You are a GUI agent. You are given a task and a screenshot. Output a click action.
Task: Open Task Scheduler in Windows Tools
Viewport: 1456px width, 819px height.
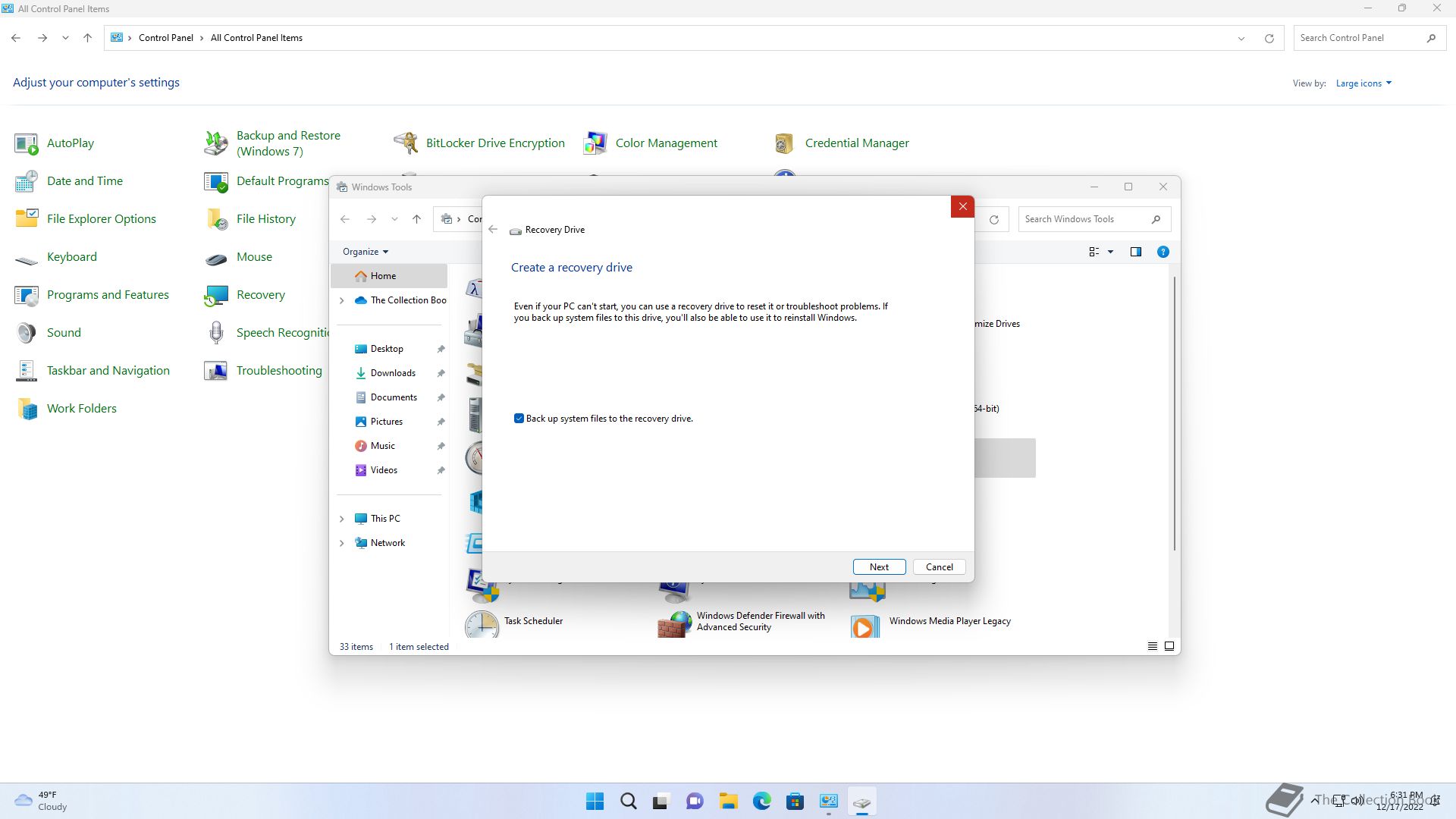click(x=514, y=622)
